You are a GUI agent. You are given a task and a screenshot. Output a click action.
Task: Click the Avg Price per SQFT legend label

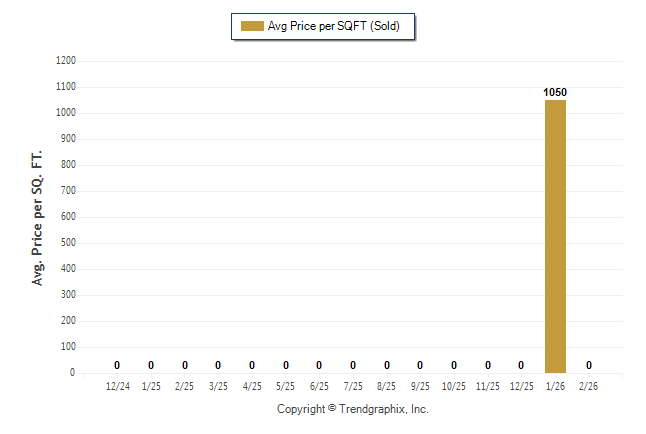point(333,26)
